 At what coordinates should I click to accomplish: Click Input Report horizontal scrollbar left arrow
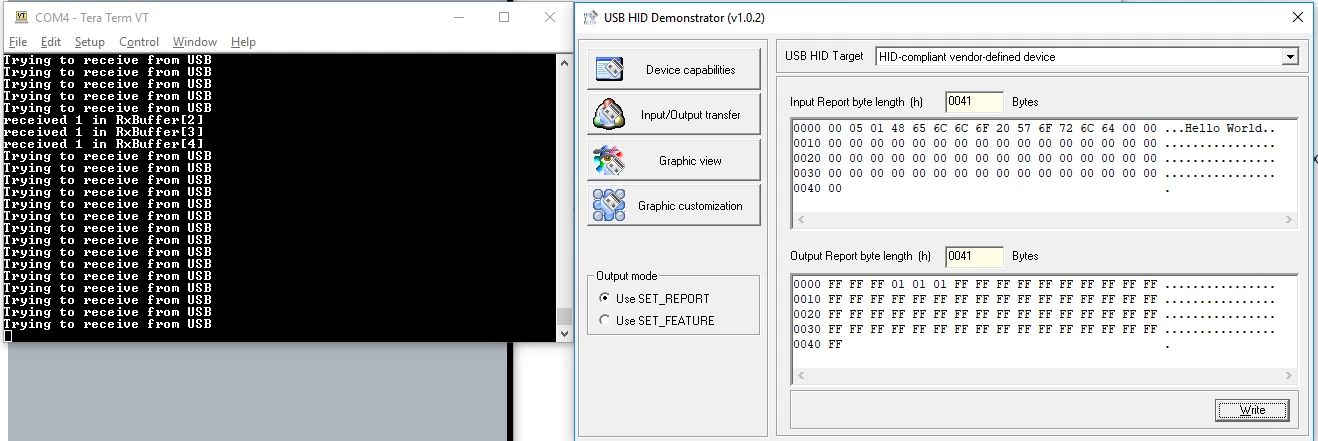(799, 220)
